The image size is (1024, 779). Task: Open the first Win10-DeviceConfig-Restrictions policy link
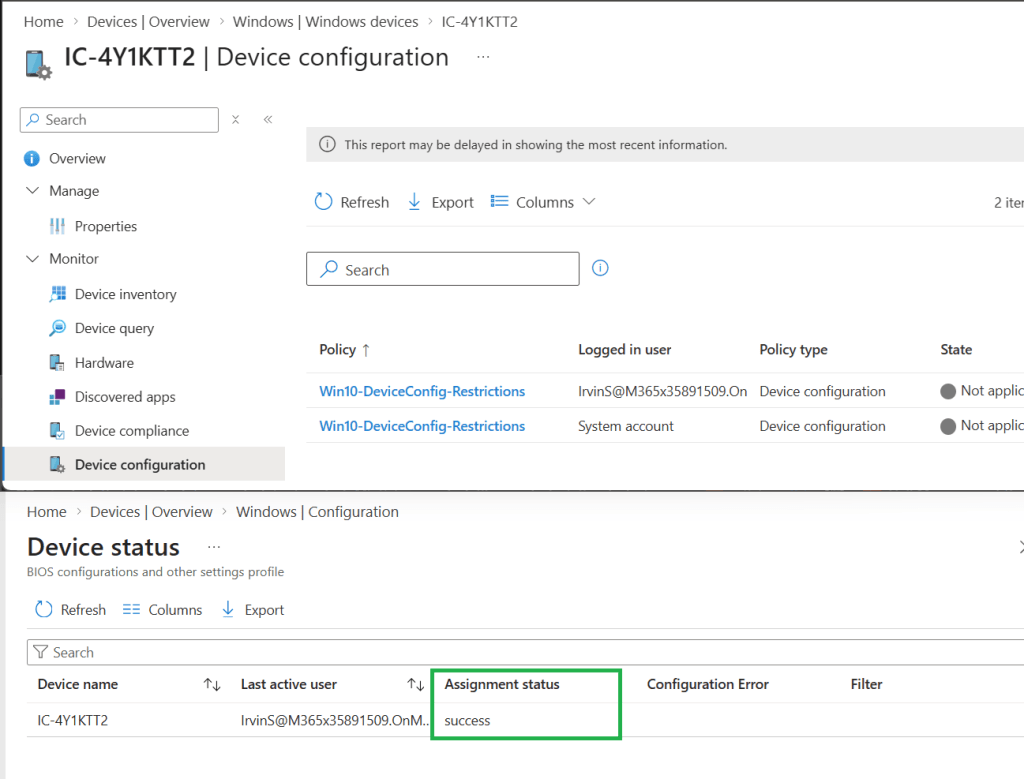(x=422, y=391)
